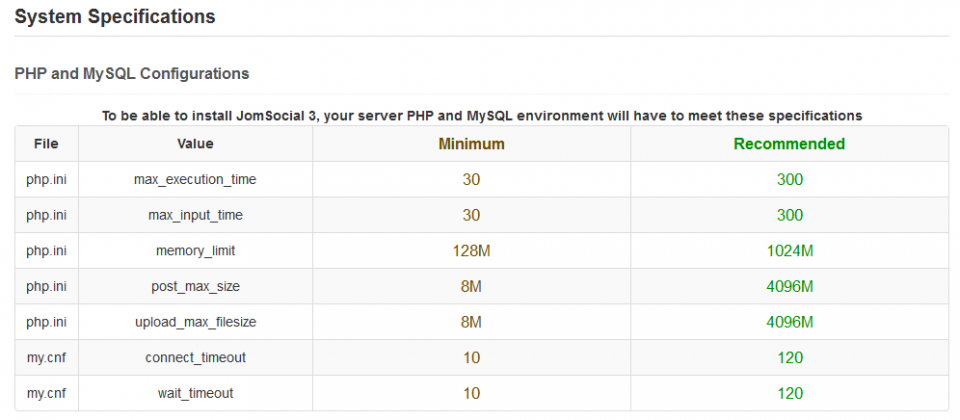Click the post_max_size setting name
960x420 pixels.
tap(195, 286)
